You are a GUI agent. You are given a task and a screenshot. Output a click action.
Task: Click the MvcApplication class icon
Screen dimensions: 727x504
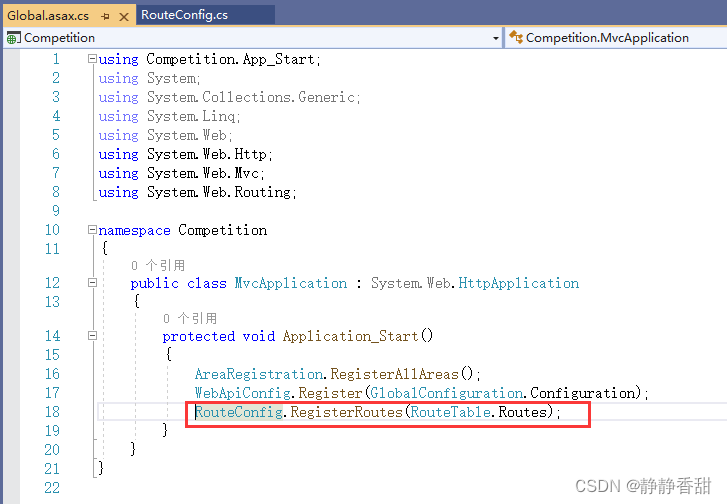[x=516, y=37]
